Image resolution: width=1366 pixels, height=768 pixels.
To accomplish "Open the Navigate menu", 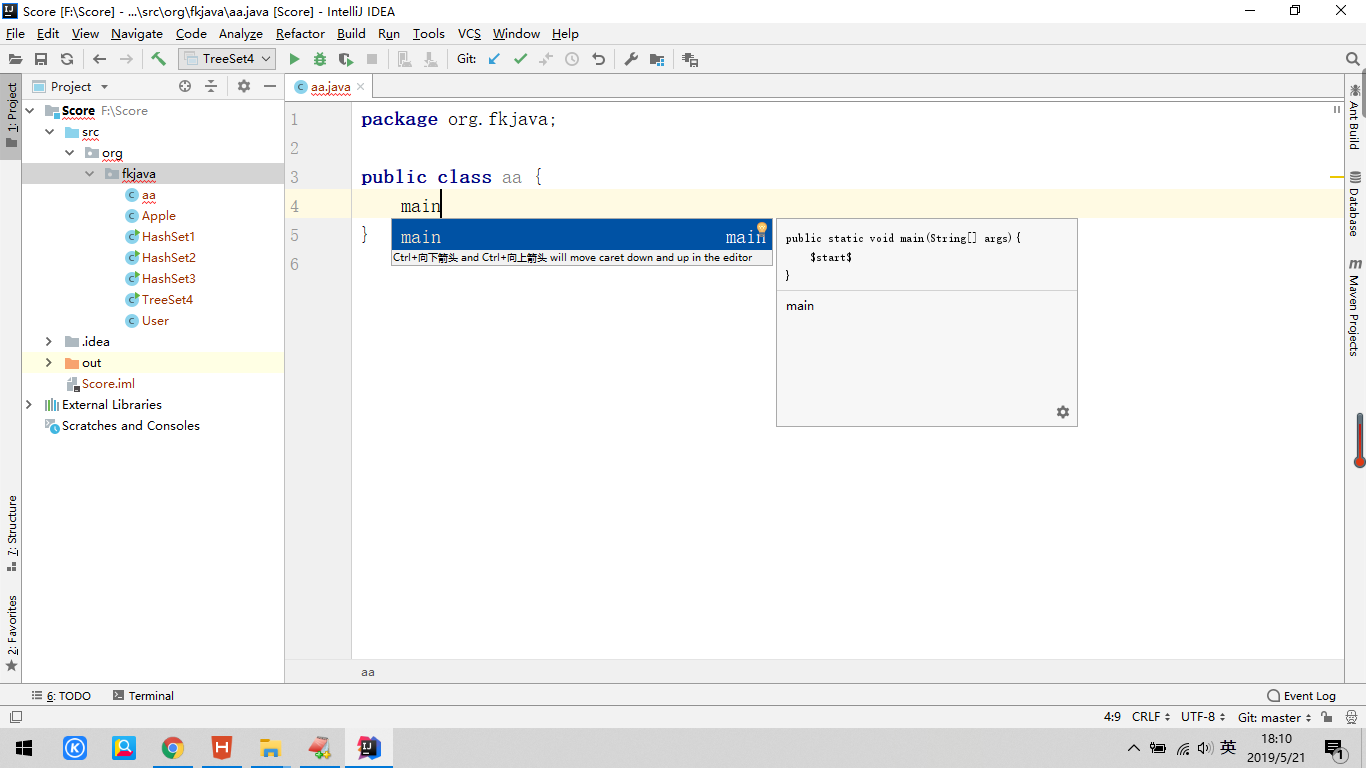I will coord(137,34).
